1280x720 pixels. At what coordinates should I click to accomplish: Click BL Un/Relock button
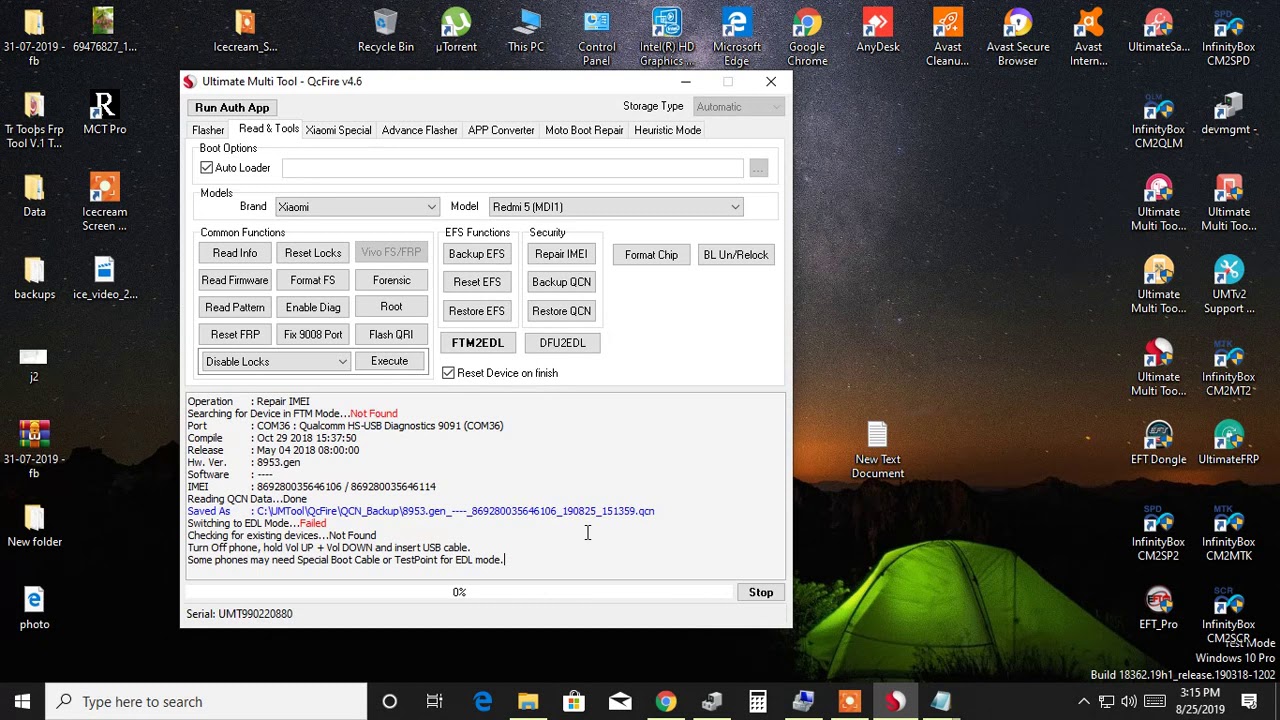[x=736, y=255]
